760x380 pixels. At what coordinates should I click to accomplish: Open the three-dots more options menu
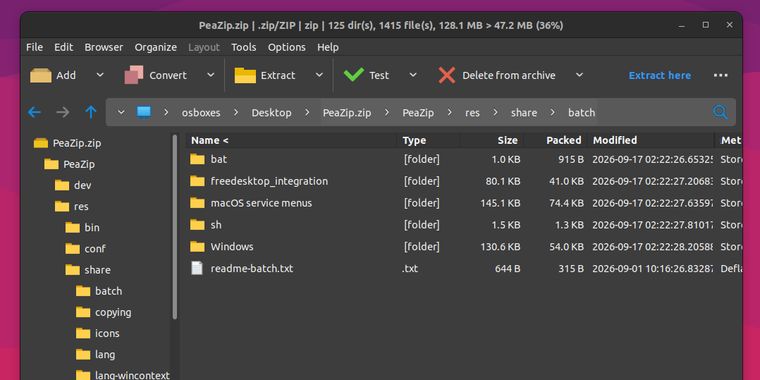pyautogui.click(x=721, y=75)
